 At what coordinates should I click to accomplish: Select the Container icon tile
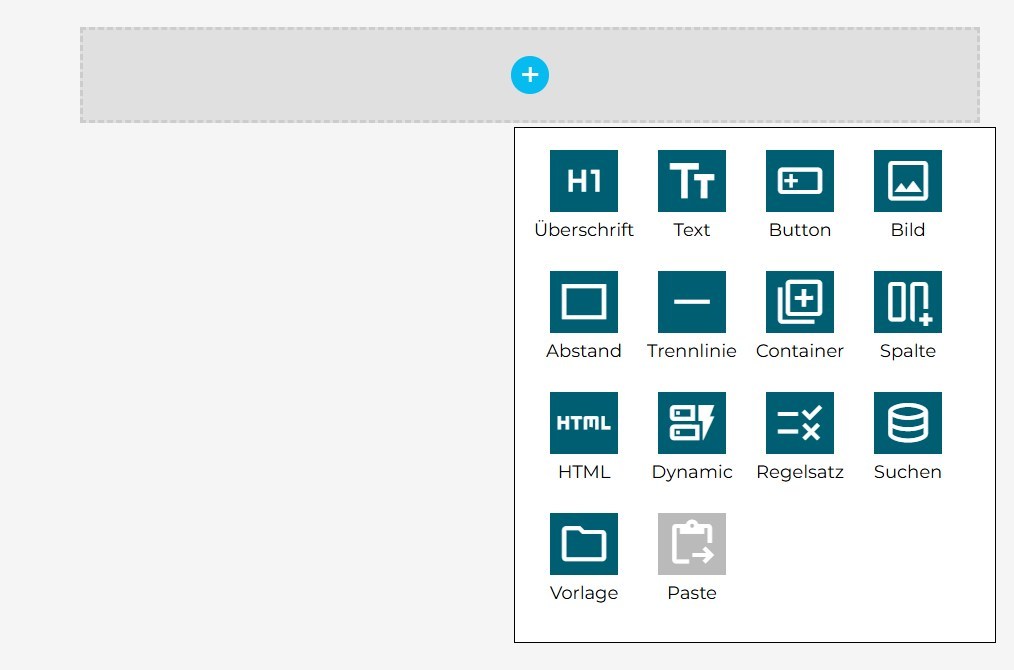pyautogui.click(x=800, y=302)
